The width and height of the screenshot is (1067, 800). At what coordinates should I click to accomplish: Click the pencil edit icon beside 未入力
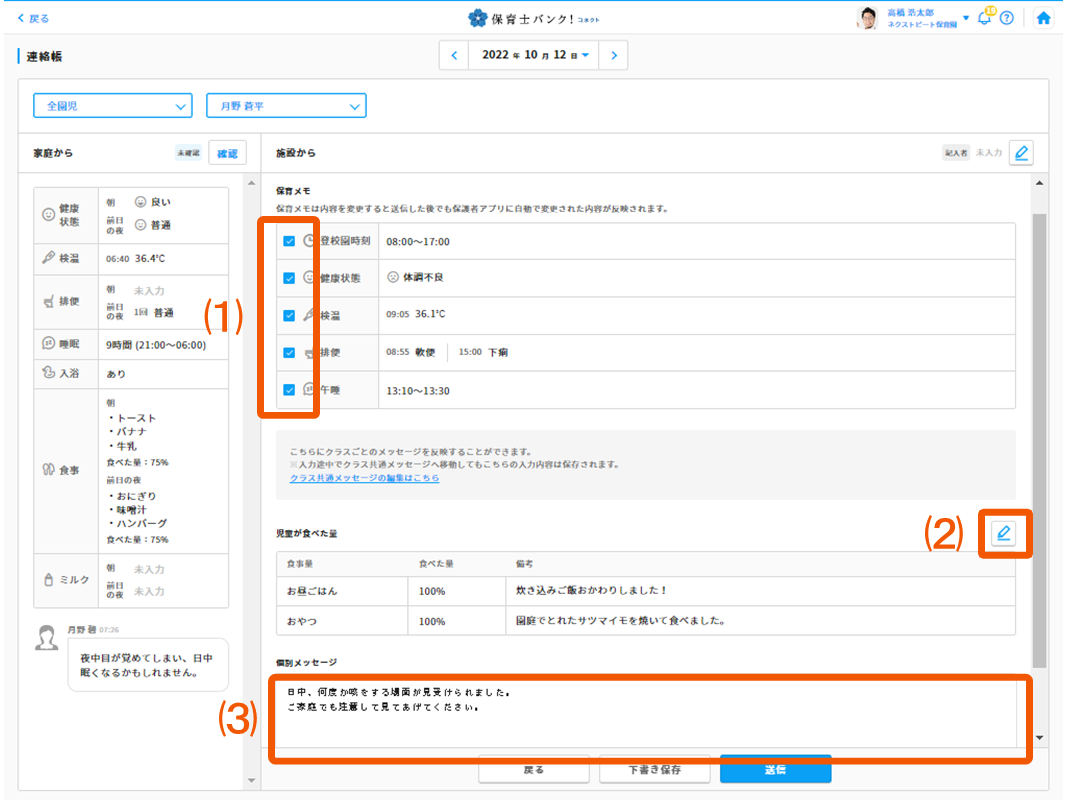(1020, 153)
